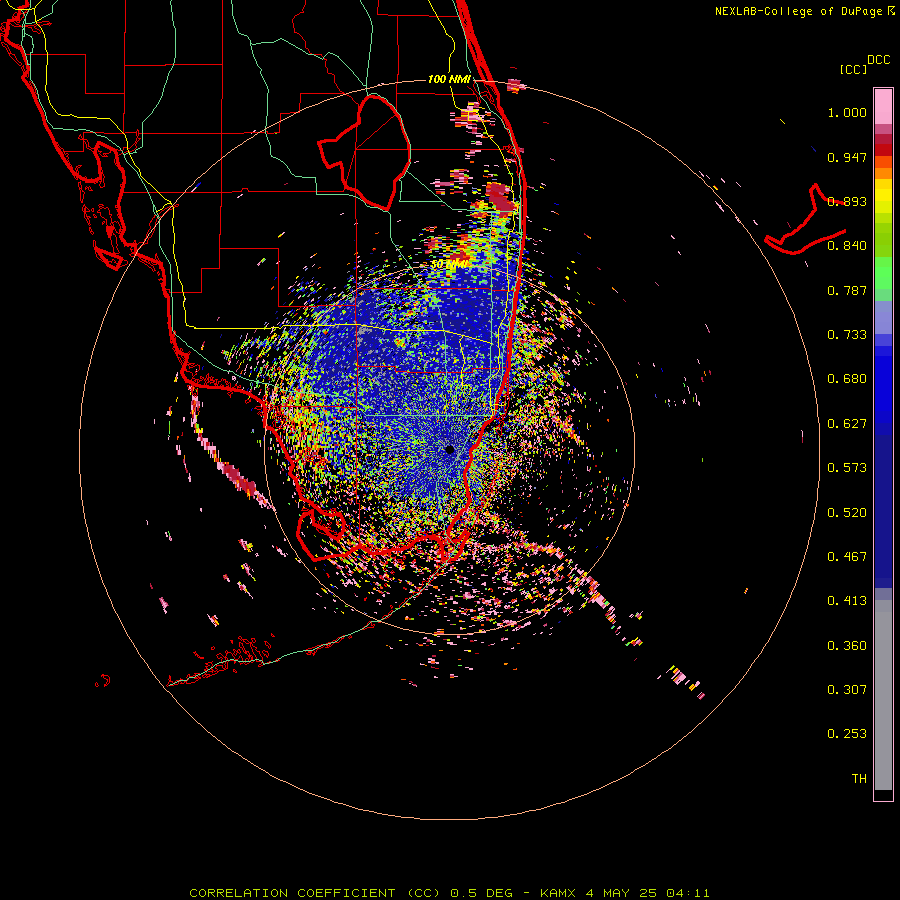Pick the gray bottom segment of color bar
Image resolution: width=900 pixels, height=900 pixels.
[883, 695]
